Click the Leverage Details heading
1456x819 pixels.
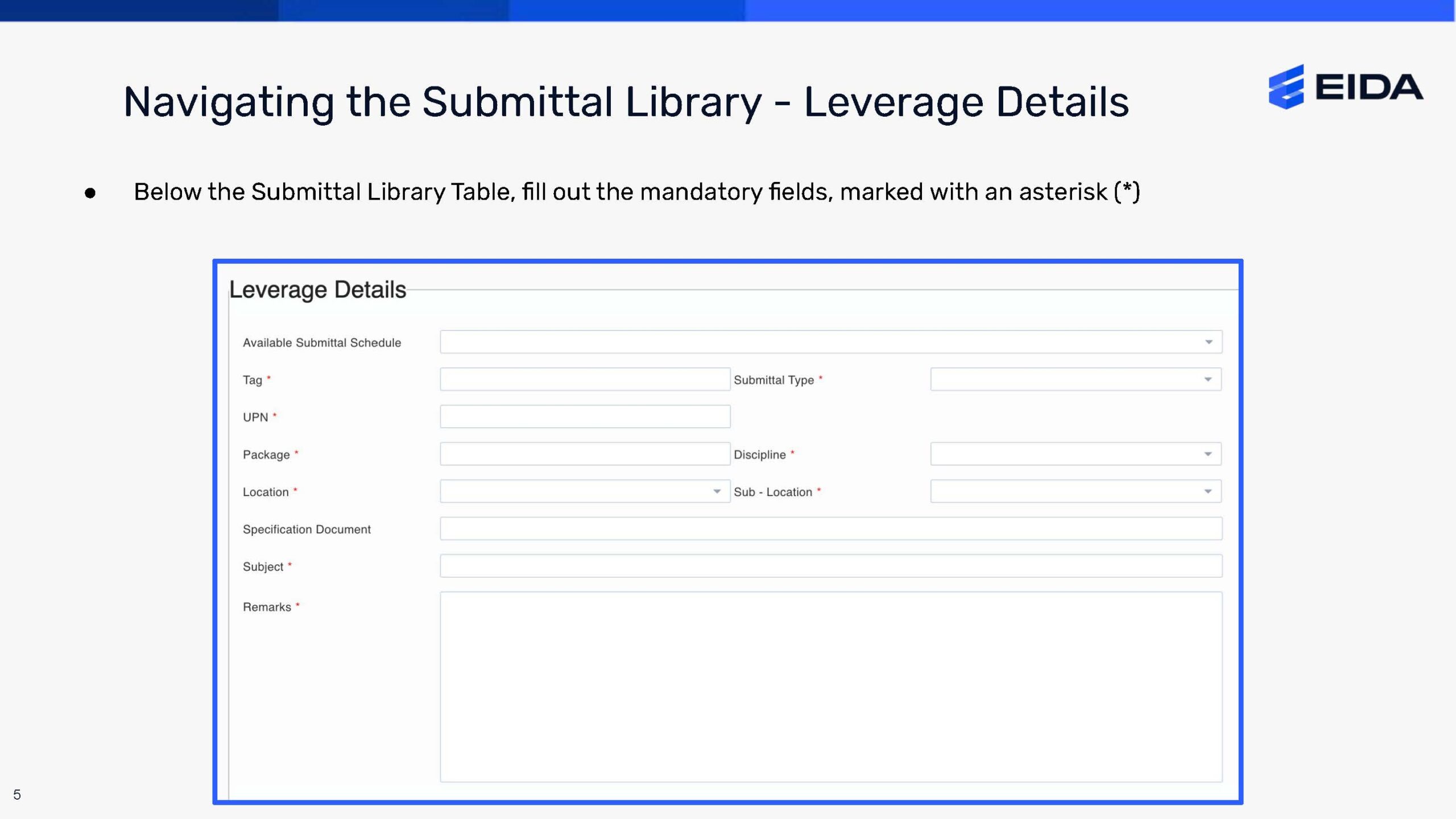coord(317,290)
